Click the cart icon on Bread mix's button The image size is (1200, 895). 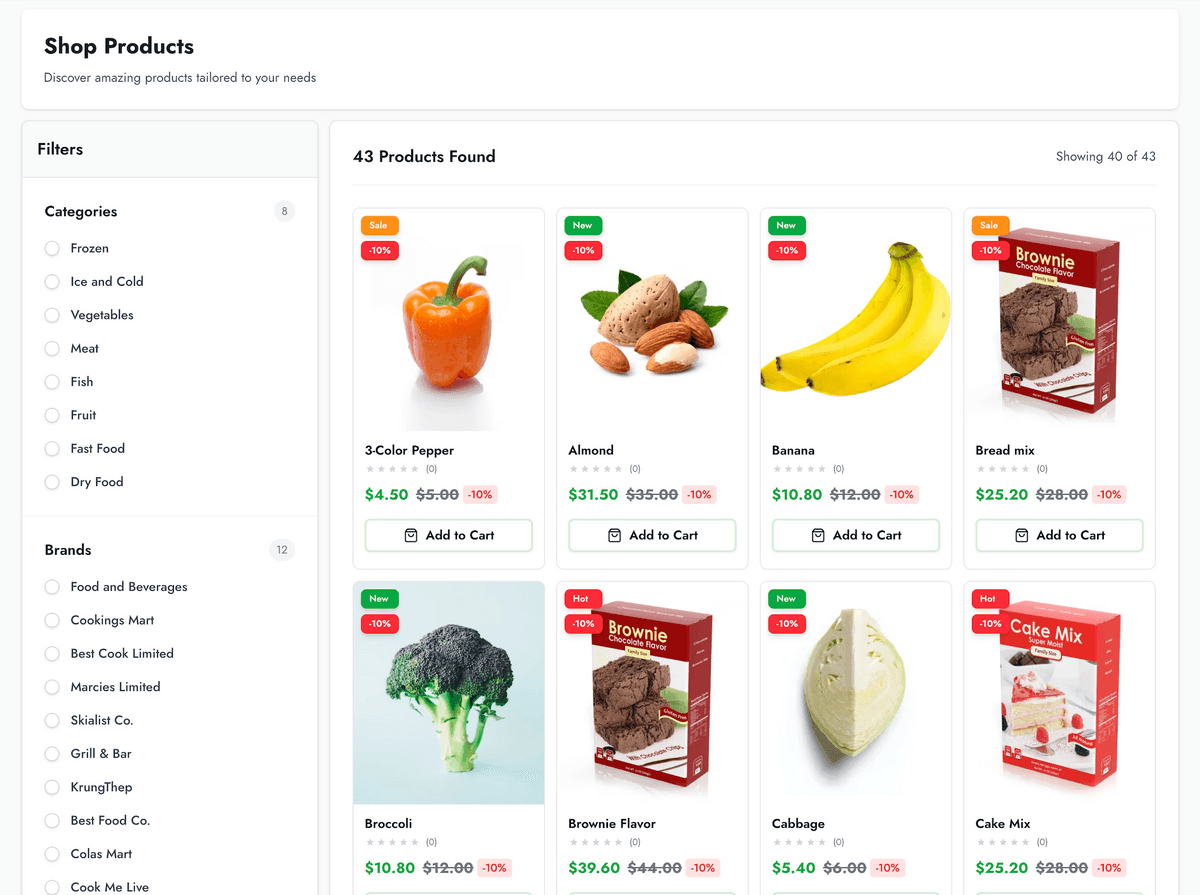click(x=1022, y=536)
